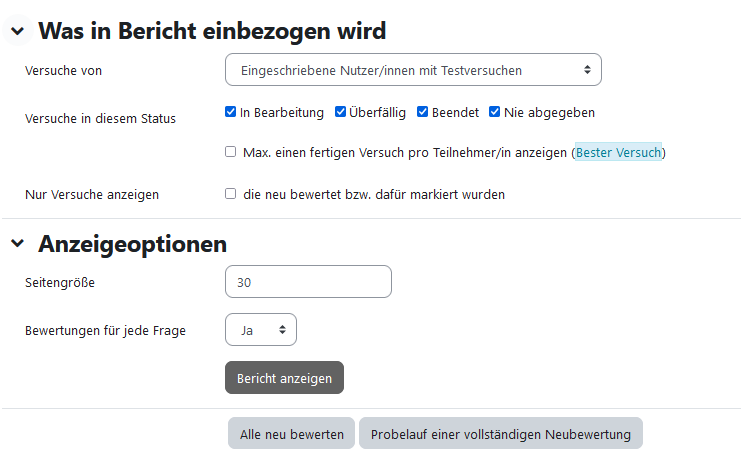Collapse the 'Was in Bericht einbezogen wird' chevron
This screenshot has width=741, height=461.
pyautogui.click(x=17, y=32)
